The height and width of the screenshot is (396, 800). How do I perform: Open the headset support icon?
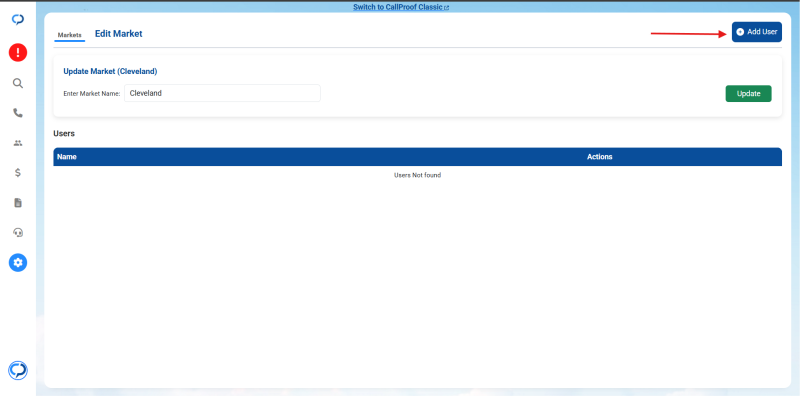pos(18,233)
